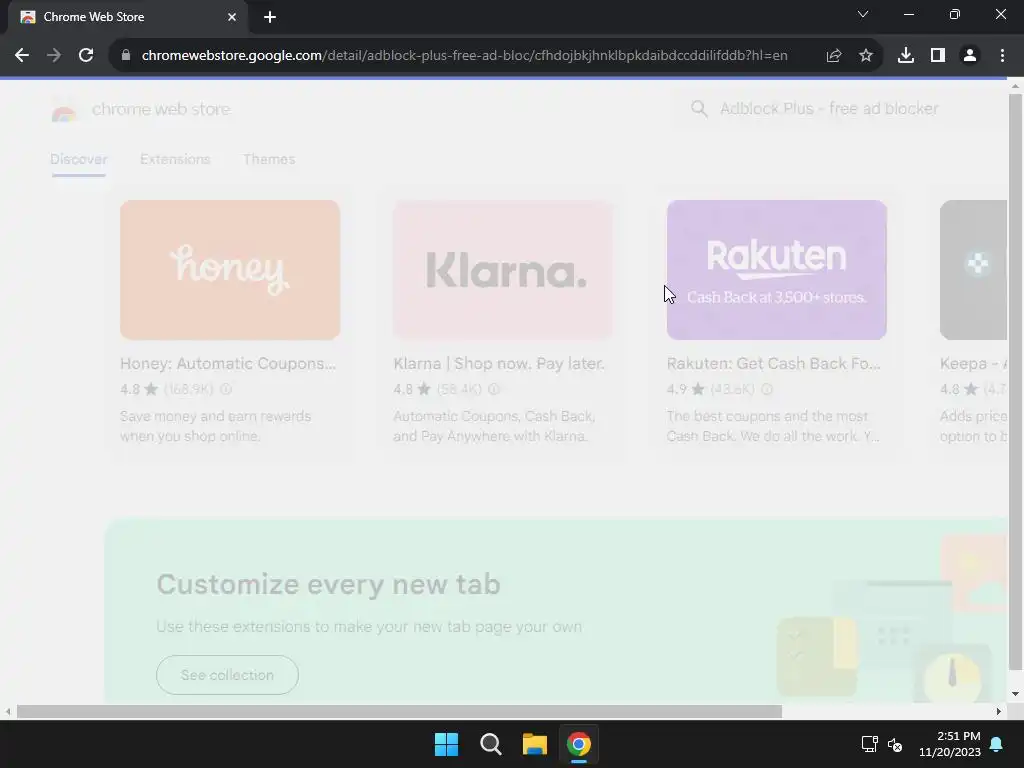The width and height of the screenshot is (1024, 768).
Task: Open the Klarna extension thumbnail
Action: 503,270
